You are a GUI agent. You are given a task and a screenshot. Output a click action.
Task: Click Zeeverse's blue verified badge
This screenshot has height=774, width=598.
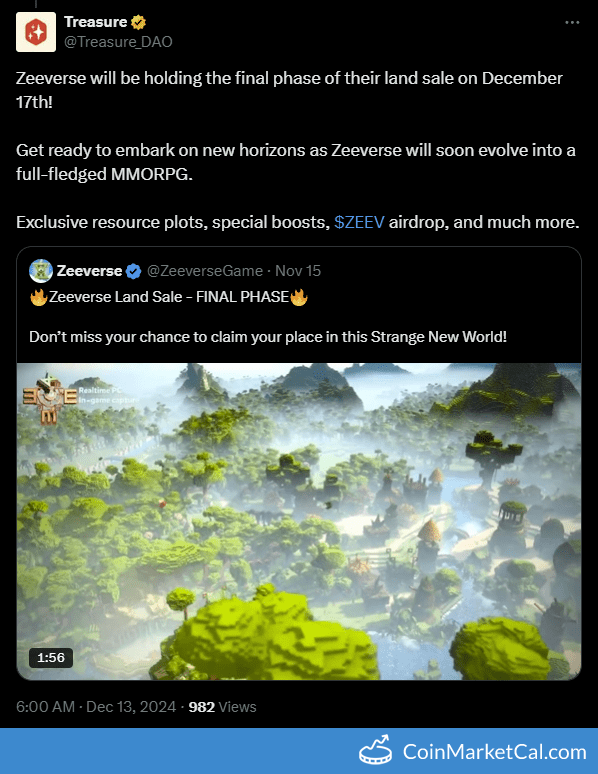(134, 271)
